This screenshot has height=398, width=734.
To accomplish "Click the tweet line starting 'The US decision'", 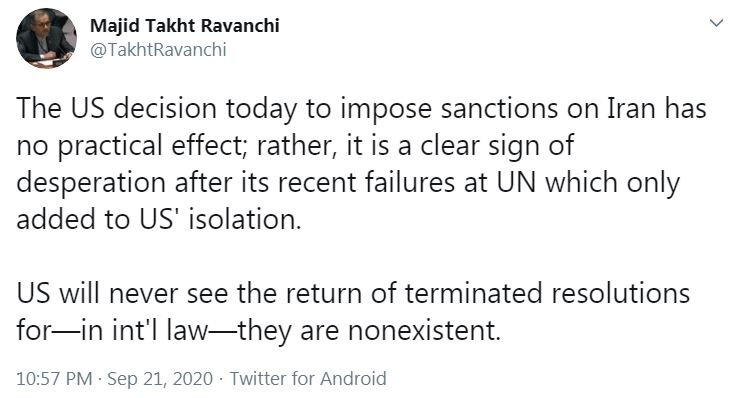I will [x=361, y=109].
